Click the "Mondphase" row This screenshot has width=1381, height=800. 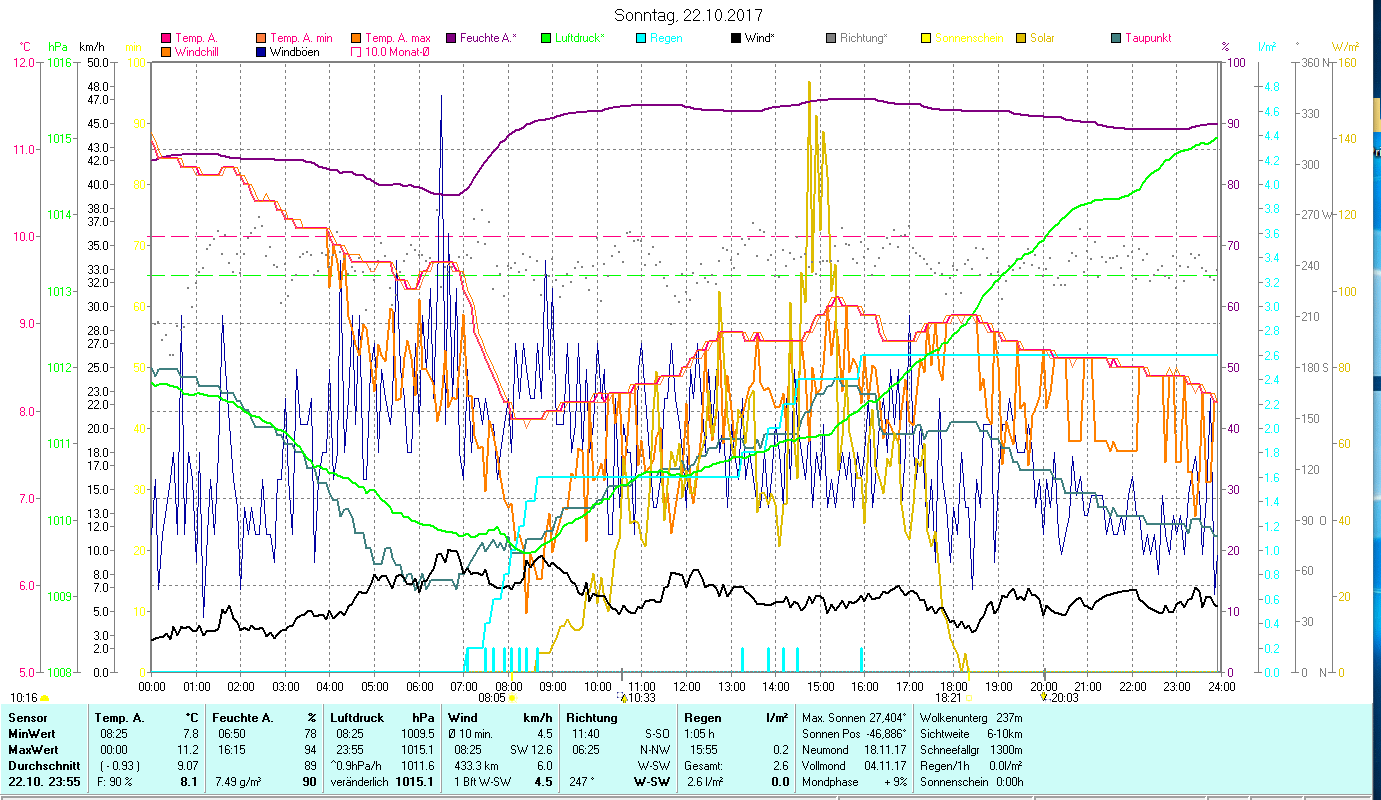855,782
